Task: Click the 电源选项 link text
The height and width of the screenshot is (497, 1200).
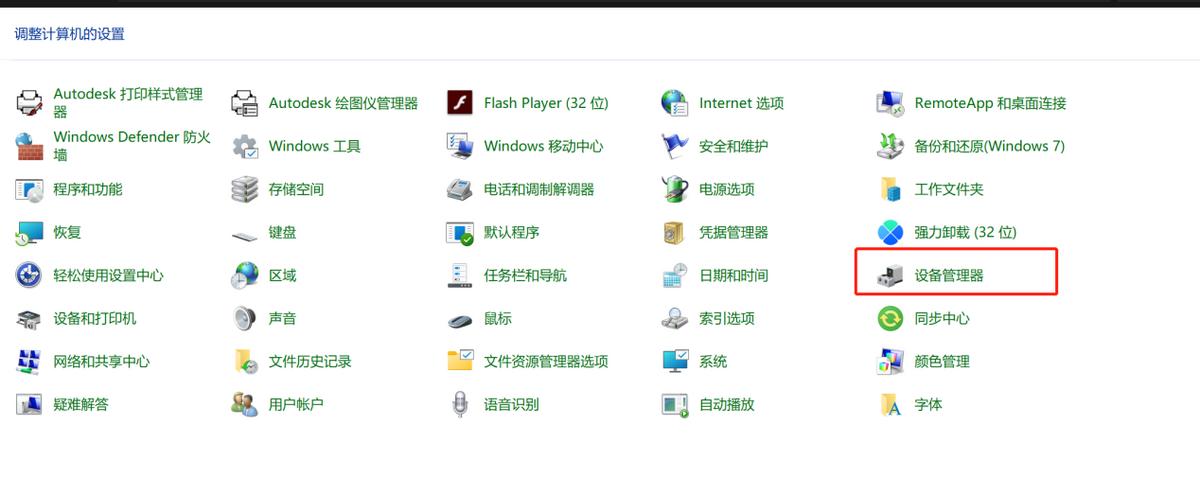Action: pyautogui.click(x=727, y=189)
